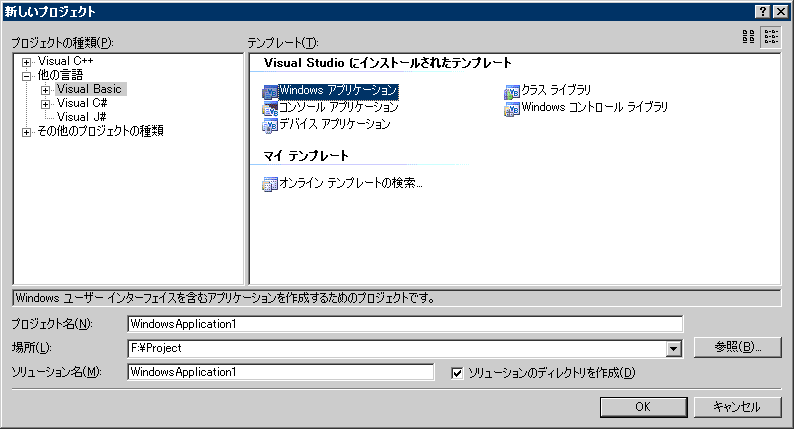794x429 pixels.
Task: Select Visual J# project type
Action: pyautogui.click(x=82, y=117)
